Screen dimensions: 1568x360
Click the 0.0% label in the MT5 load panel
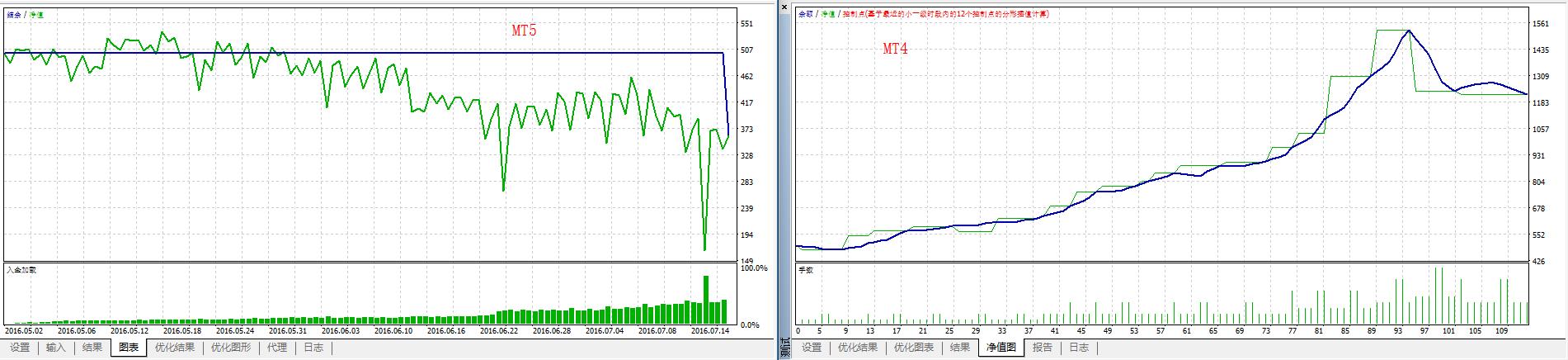click(750, 325)
